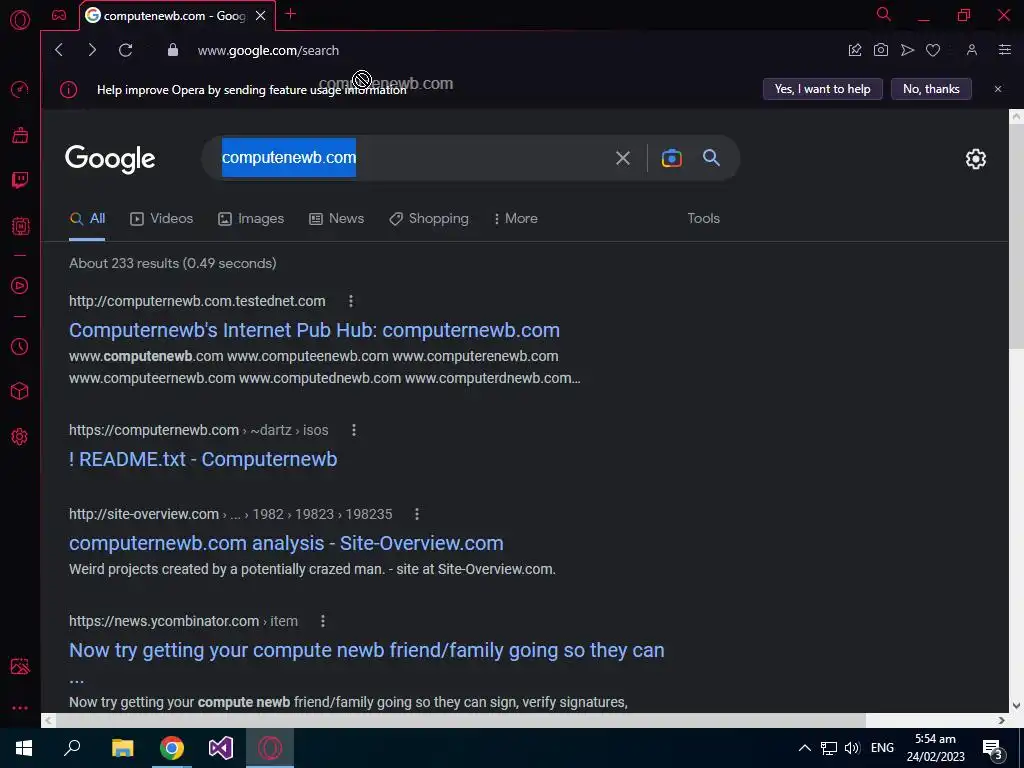Open Settings gear in Opera sidebar
Viewport: 1024px width, 768px height.
click(x=20, y=436)
